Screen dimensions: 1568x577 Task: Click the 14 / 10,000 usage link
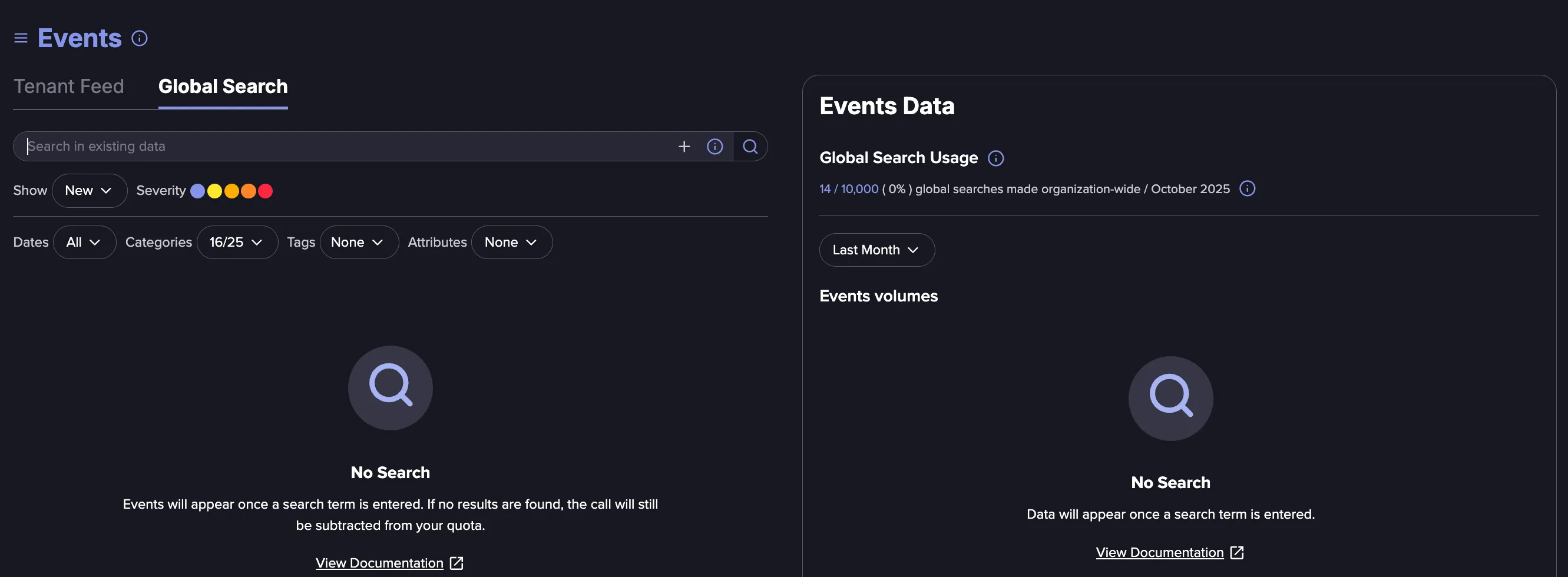(849, 189)
